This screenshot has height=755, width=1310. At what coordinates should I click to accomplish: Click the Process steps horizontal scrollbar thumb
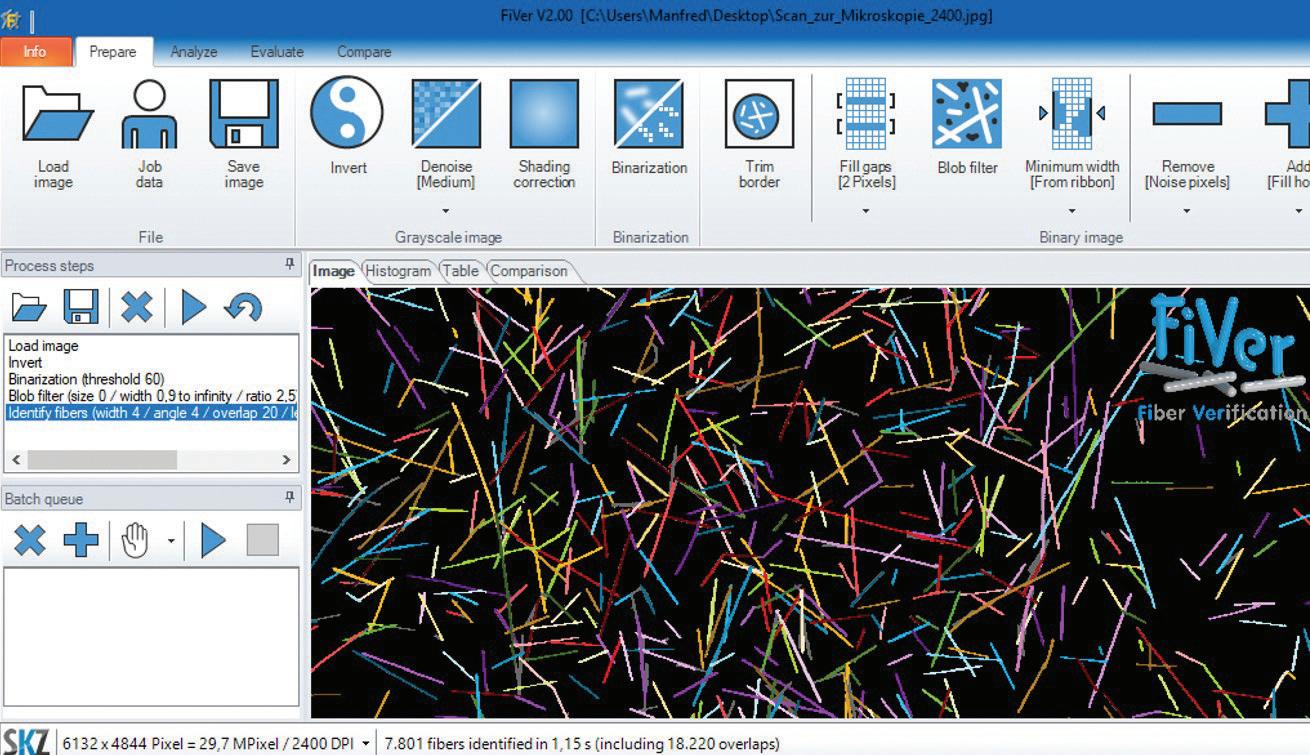click(102, 460)
